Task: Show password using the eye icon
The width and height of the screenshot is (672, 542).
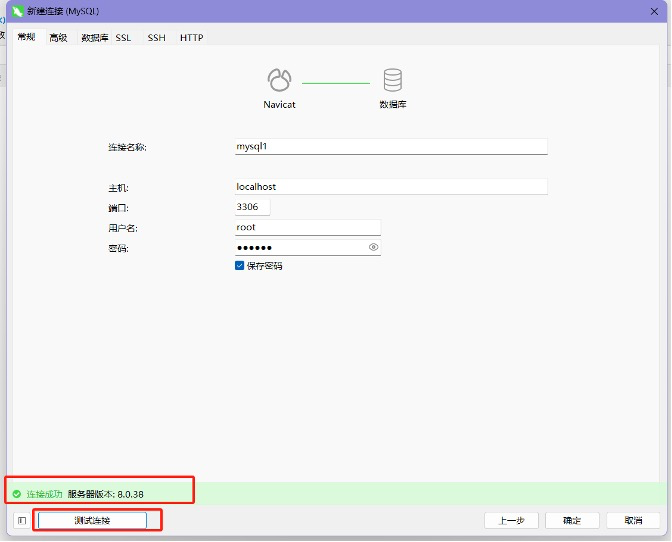Action: (x=373, y=247)
